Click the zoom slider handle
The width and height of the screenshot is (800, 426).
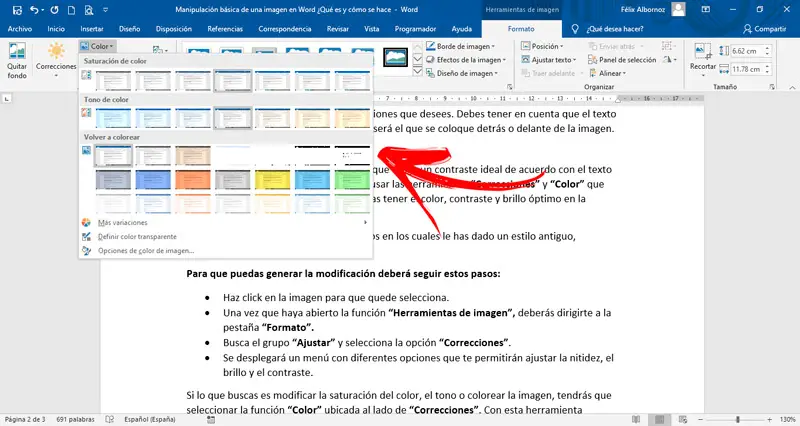(x=738, y=419)
